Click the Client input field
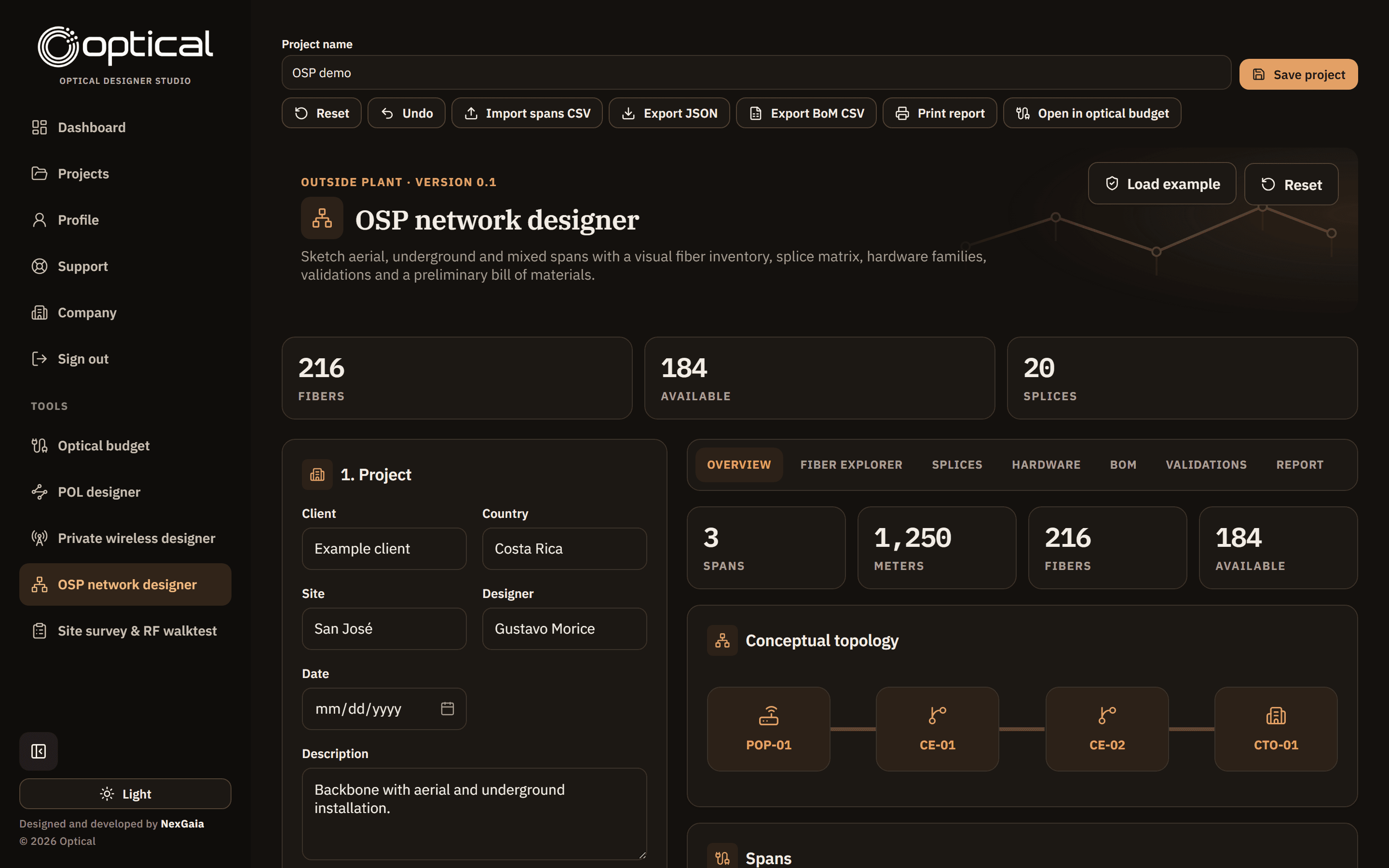 click(384, 548)
